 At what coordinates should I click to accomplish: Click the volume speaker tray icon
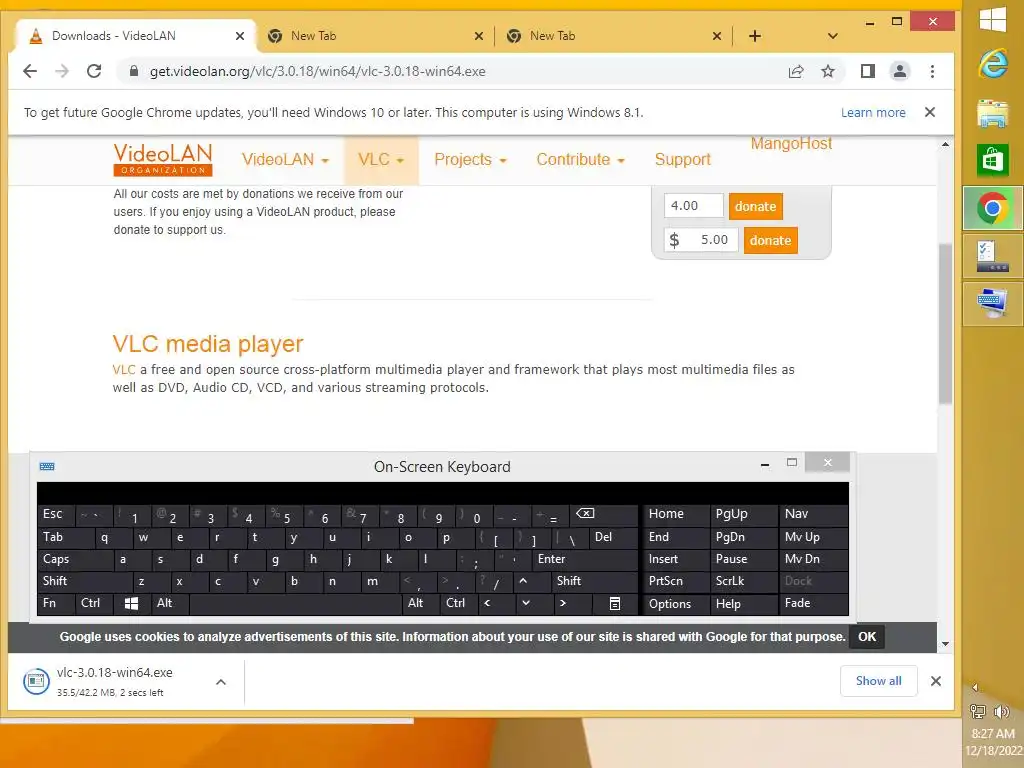coord(1002,711)
